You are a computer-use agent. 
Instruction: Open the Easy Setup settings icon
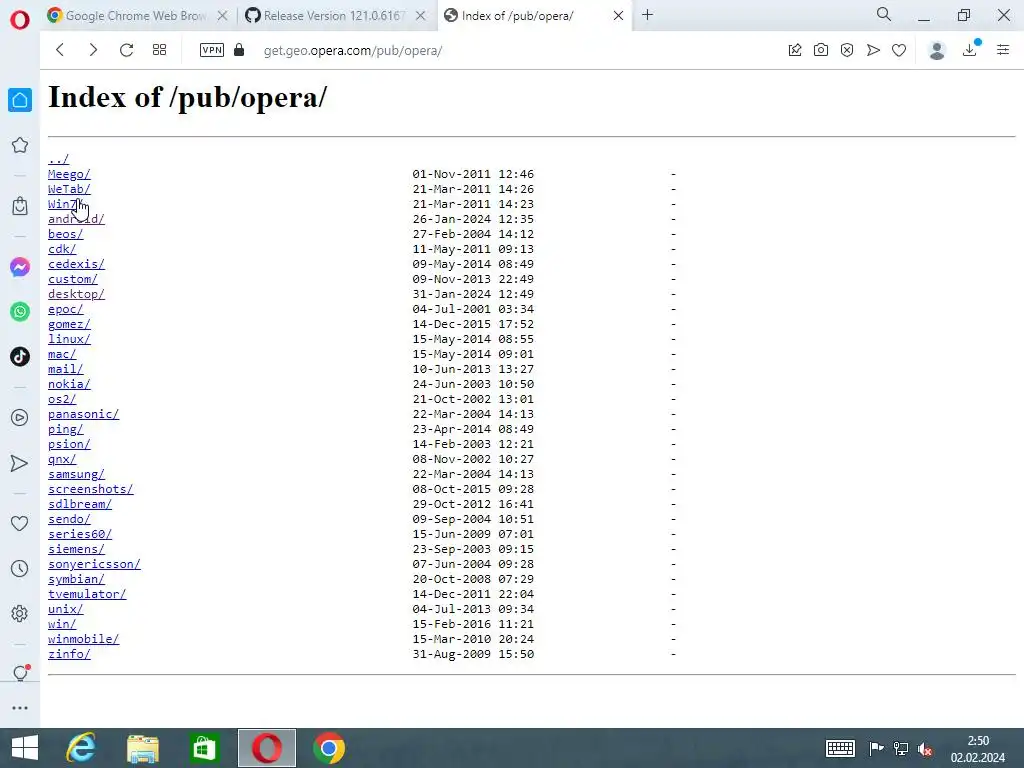pos(1003,50)
